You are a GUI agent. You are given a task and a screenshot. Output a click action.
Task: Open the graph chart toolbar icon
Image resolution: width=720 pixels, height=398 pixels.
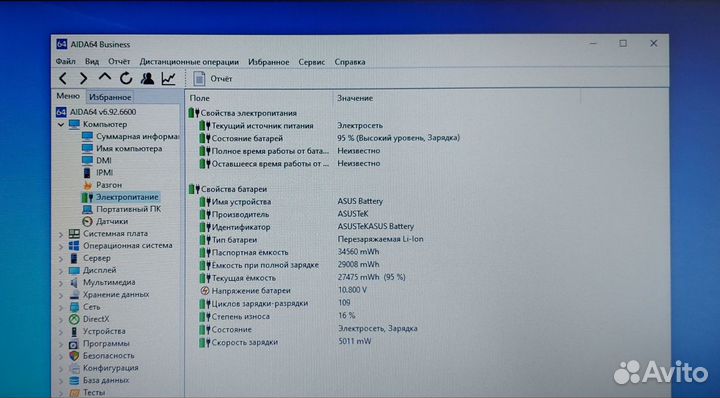click(169, 79)
